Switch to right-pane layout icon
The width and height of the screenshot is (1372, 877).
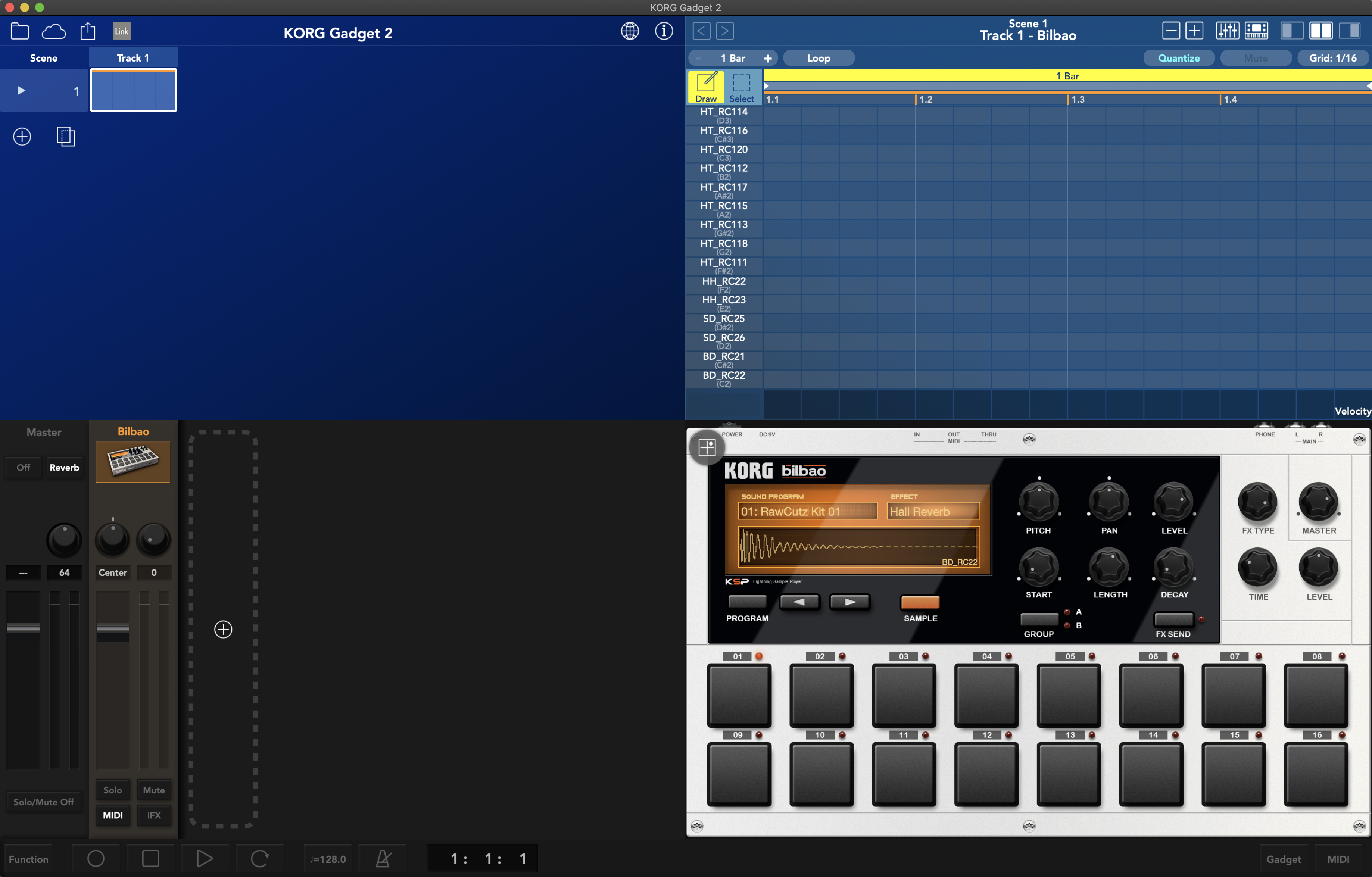[1349, 31]
